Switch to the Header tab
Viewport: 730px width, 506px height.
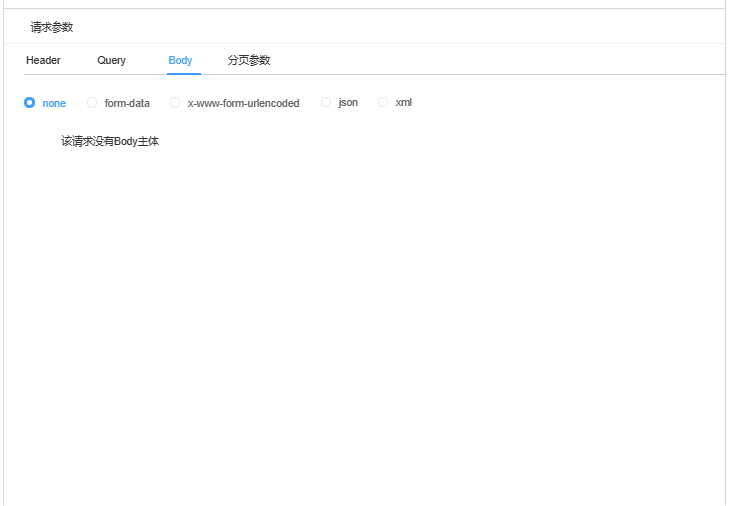[43, 61]
